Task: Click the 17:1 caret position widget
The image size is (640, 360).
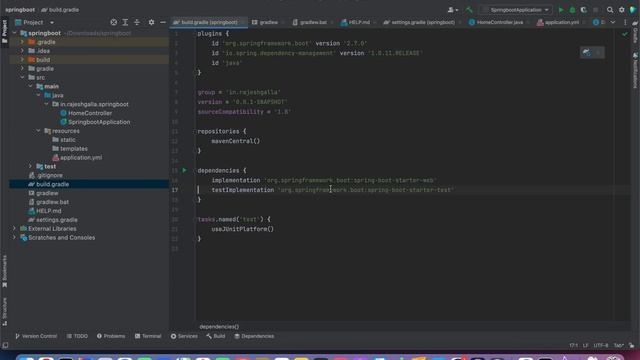Action: (573, 345)
